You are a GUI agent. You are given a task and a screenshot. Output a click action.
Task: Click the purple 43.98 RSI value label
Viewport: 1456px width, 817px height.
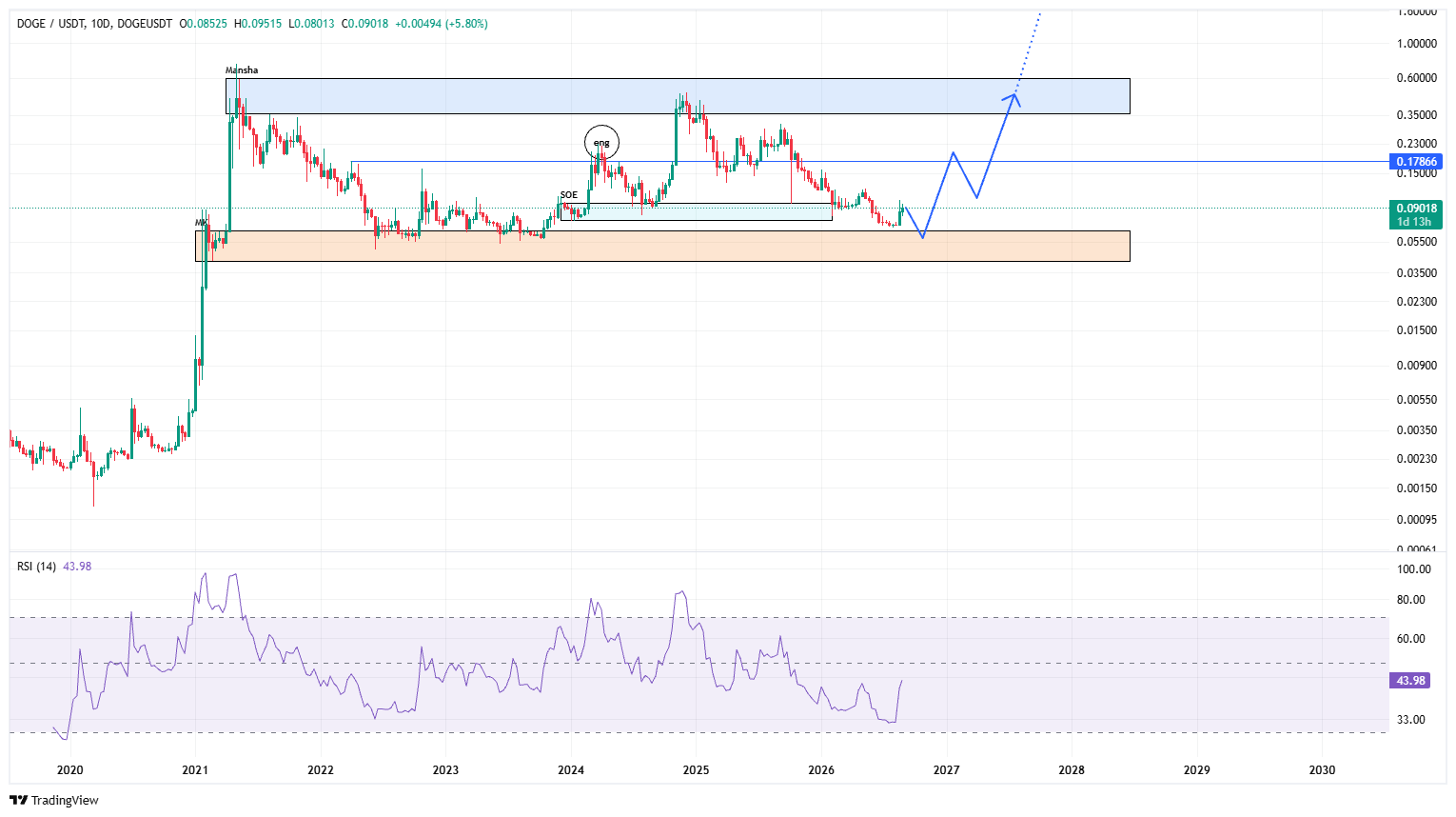1410,680
